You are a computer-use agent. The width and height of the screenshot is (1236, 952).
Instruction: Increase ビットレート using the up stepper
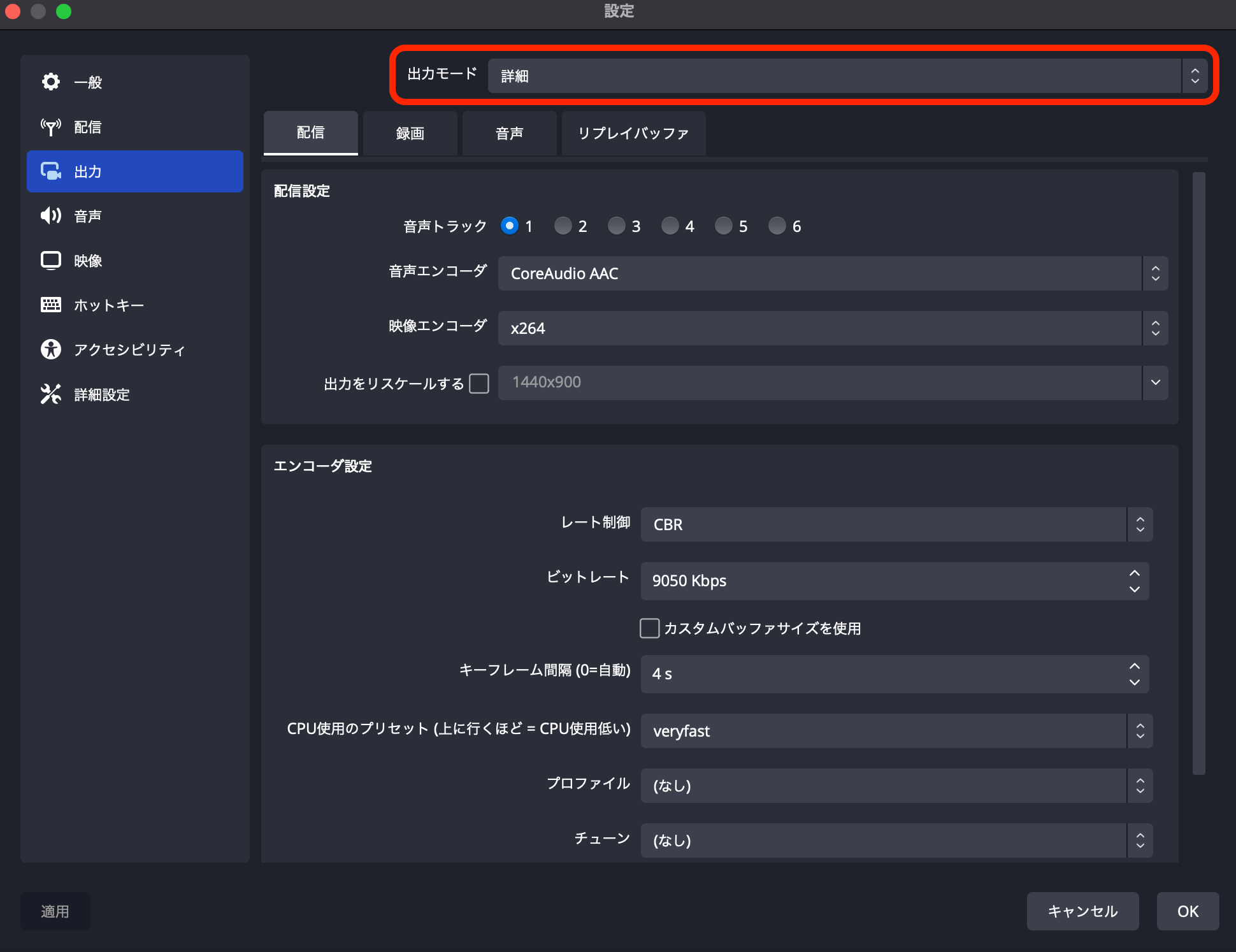click(x=1134, y=572)
